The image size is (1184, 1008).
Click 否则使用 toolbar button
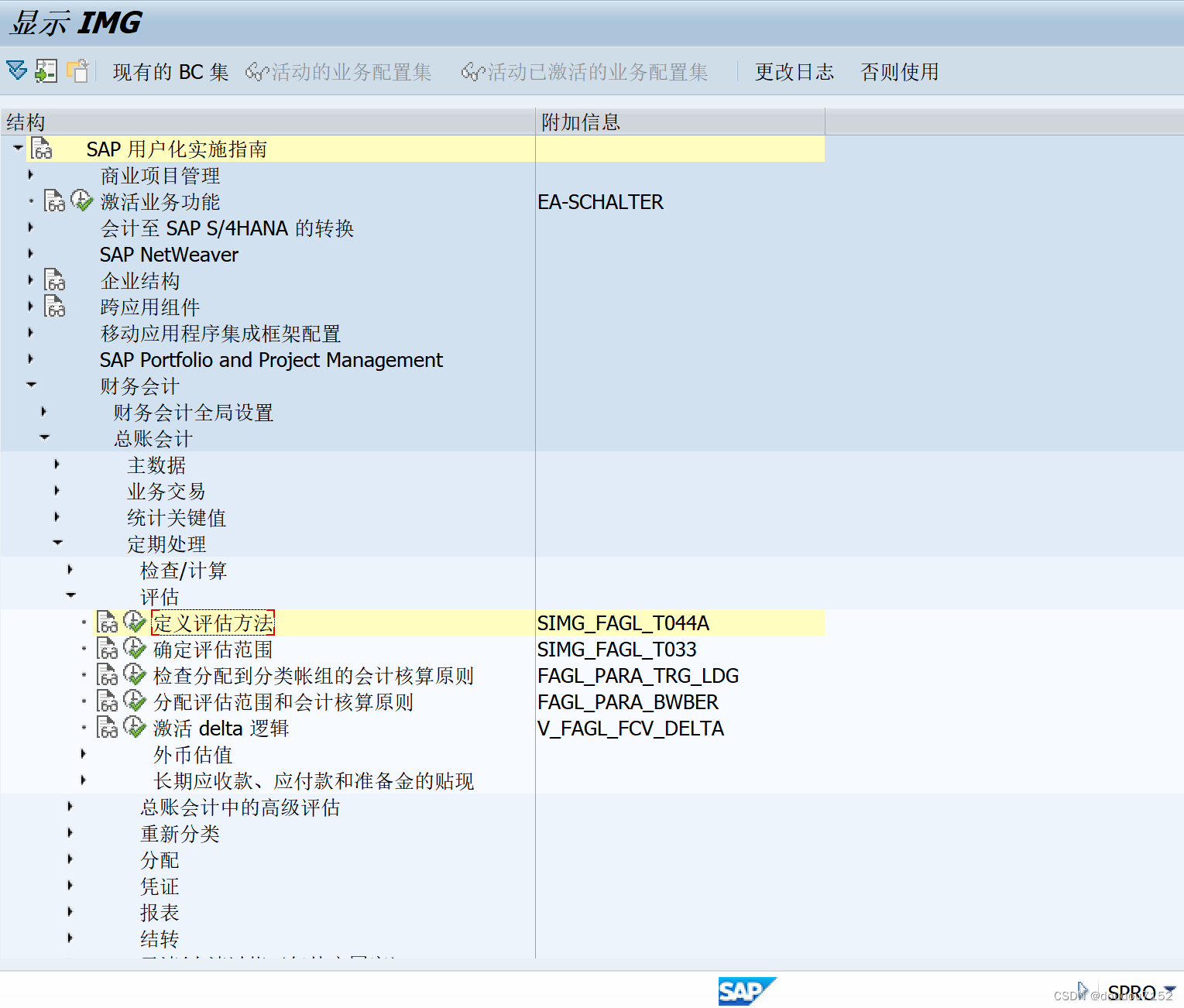(x=900, y=72)
